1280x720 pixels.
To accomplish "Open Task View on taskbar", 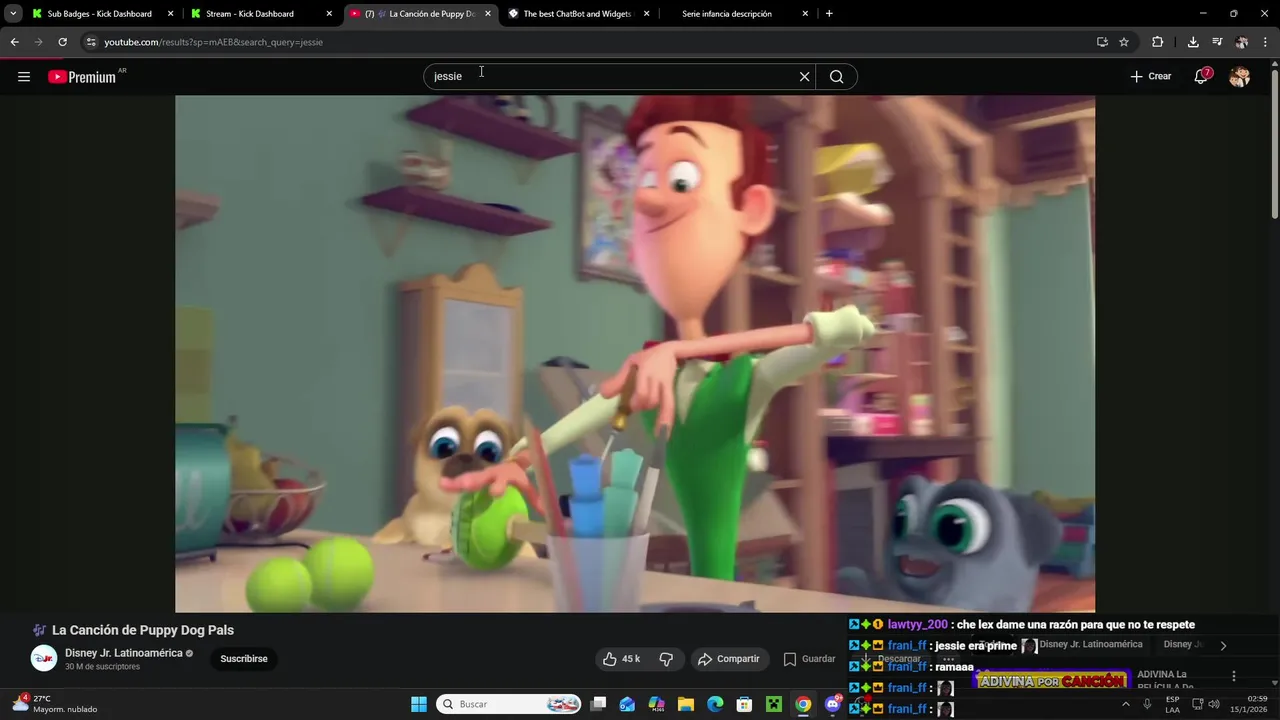I will [598, 704].
